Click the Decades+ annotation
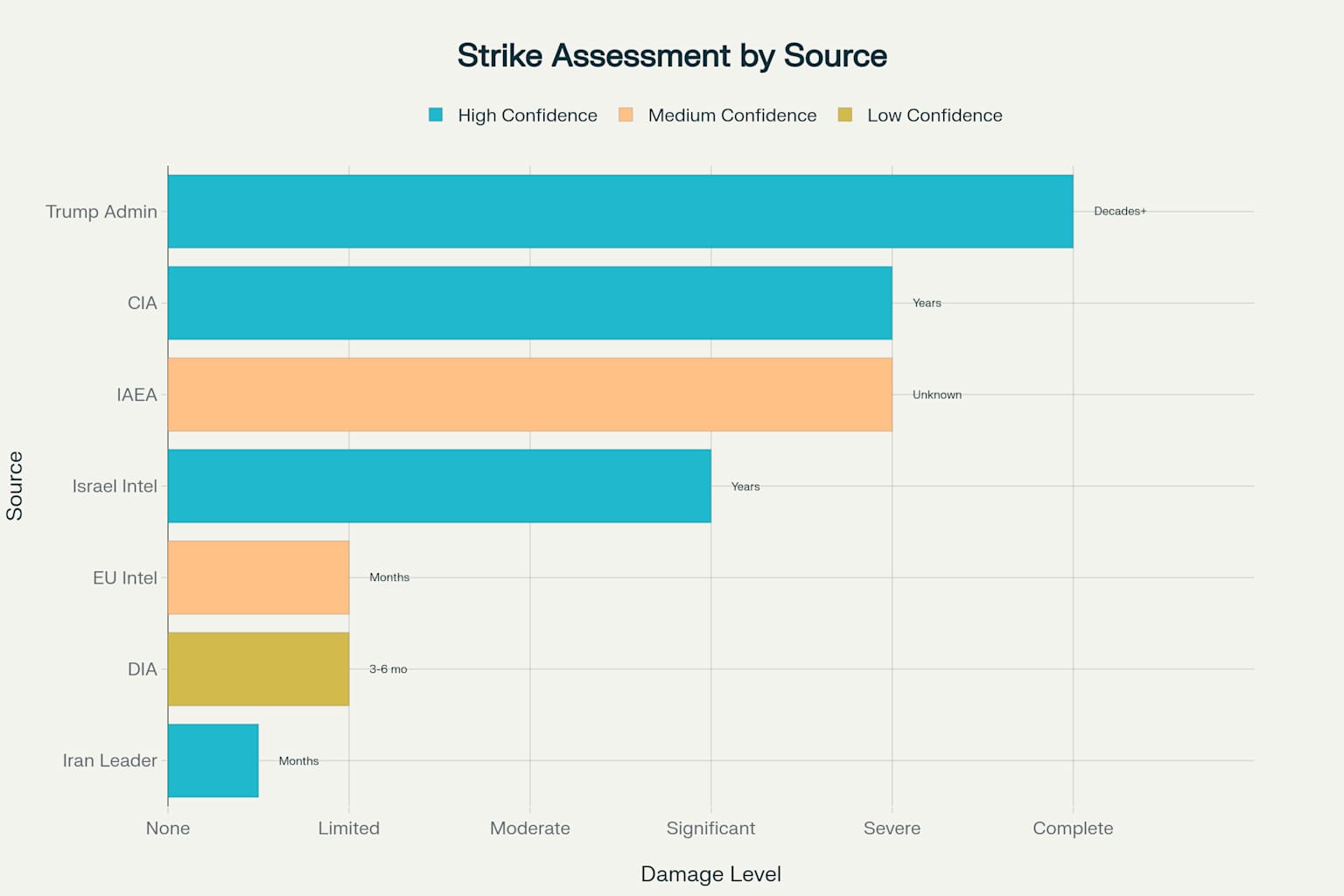The height and width of the screenshot is (896, 1344). [1120, 211]
